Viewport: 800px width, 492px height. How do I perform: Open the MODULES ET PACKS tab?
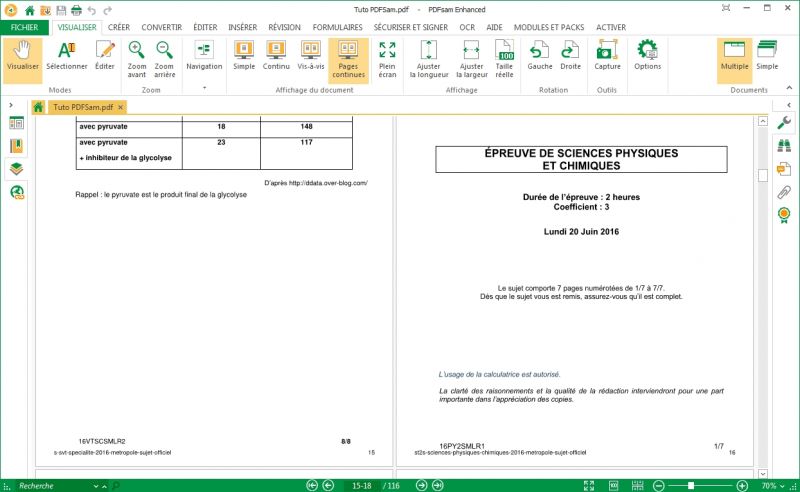coord(549,27)
